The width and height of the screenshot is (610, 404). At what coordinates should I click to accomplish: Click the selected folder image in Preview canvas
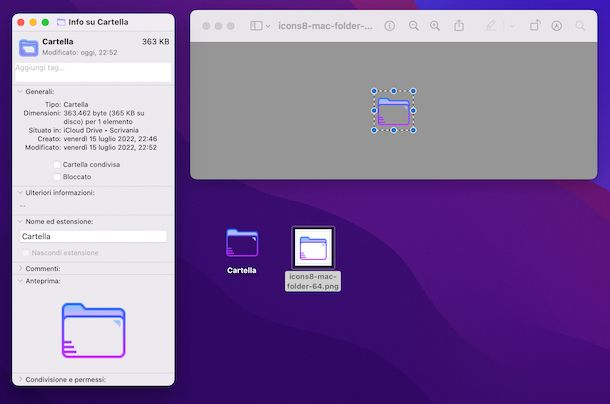coord(394,111)
